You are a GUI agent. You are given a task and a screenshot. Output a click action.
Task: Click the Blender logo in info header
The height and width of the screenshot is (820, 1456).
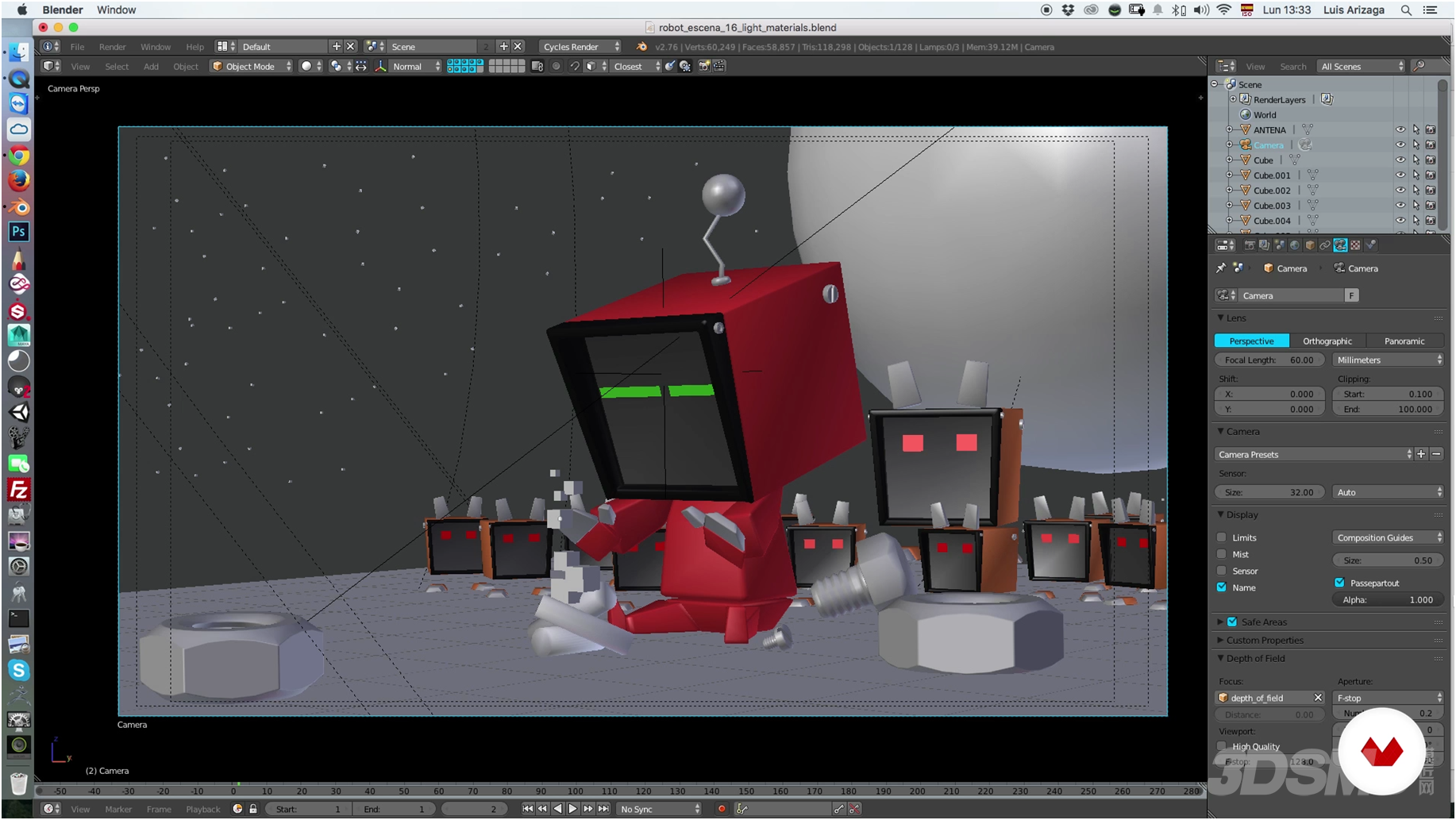coord(641,47)
